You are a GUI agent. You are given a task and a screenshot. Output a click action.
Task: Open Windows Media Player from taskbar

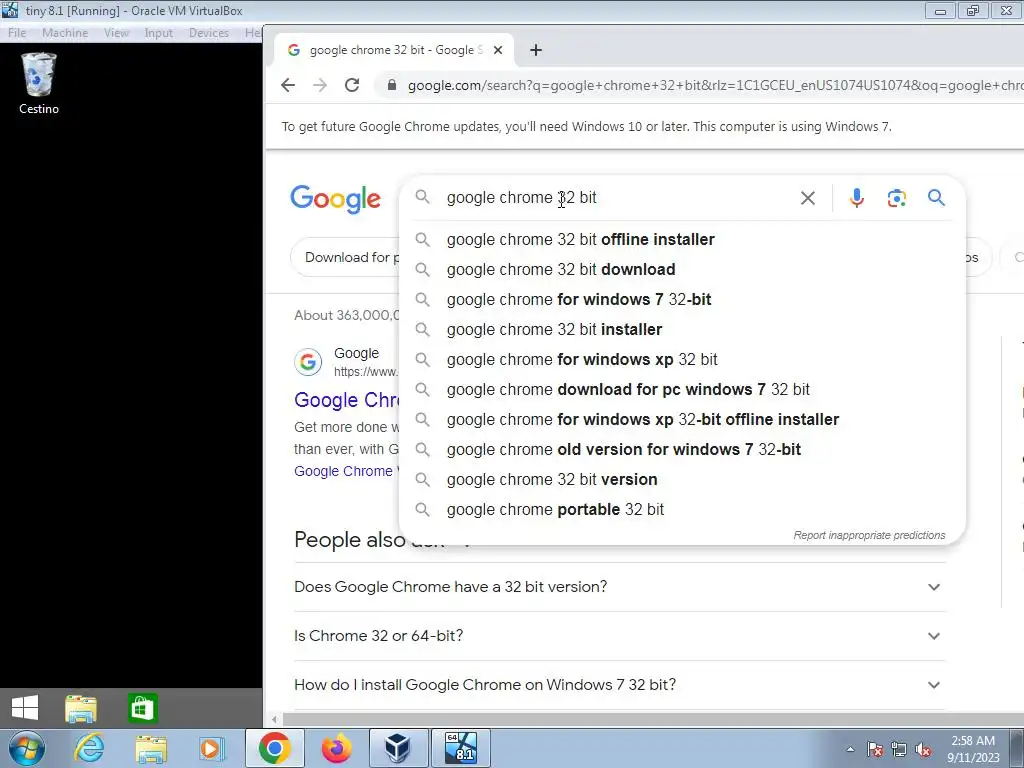211,748
